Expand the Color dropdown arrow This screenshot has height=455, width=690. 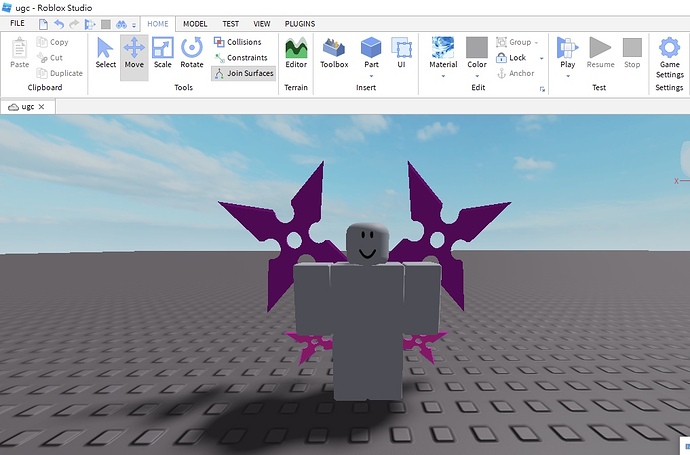pyautogui.click(x=477, y=76)
